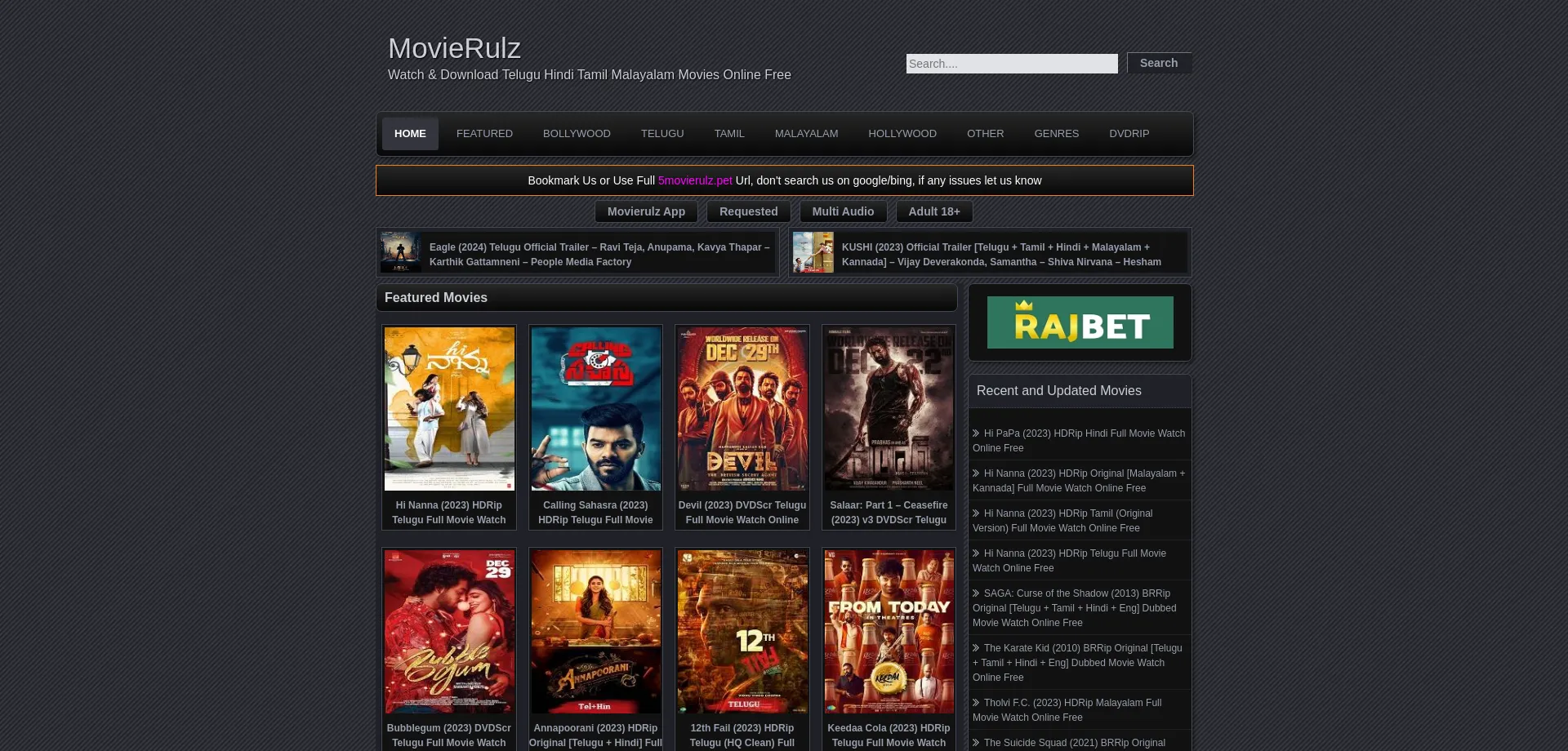1568x751 pixels.
Task: Open the Multi Audio button
Action: click(843, 211)
